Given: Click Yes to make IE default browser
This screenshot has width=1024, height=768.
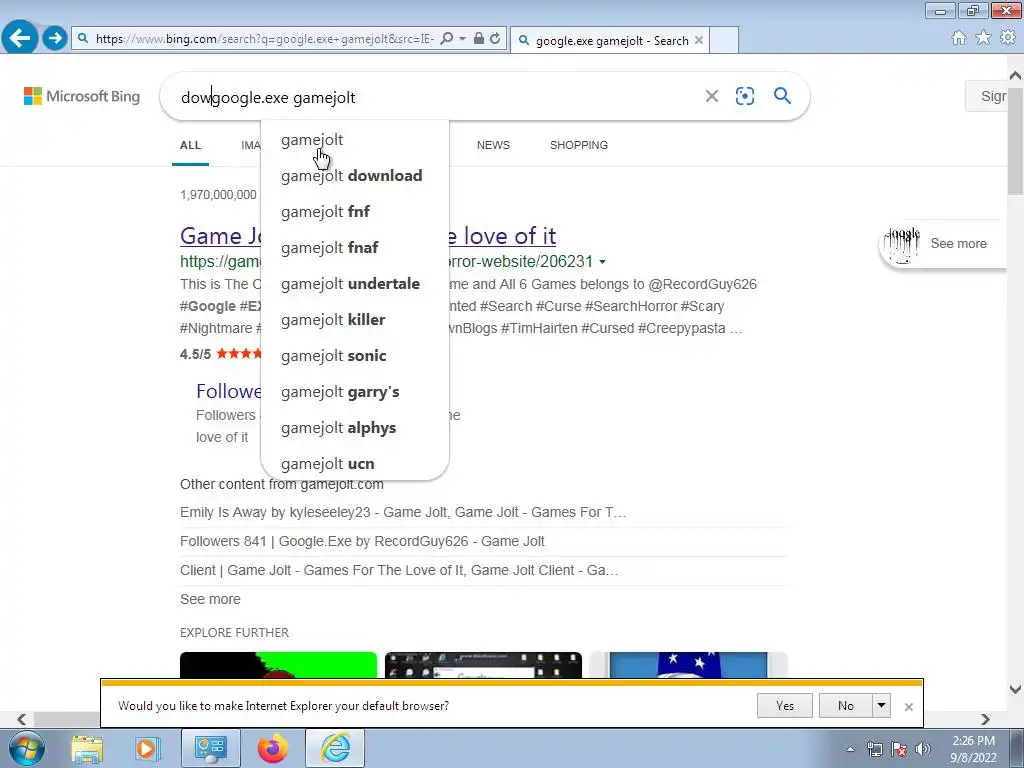Looking at the screenshot, I should click(785, 705).
